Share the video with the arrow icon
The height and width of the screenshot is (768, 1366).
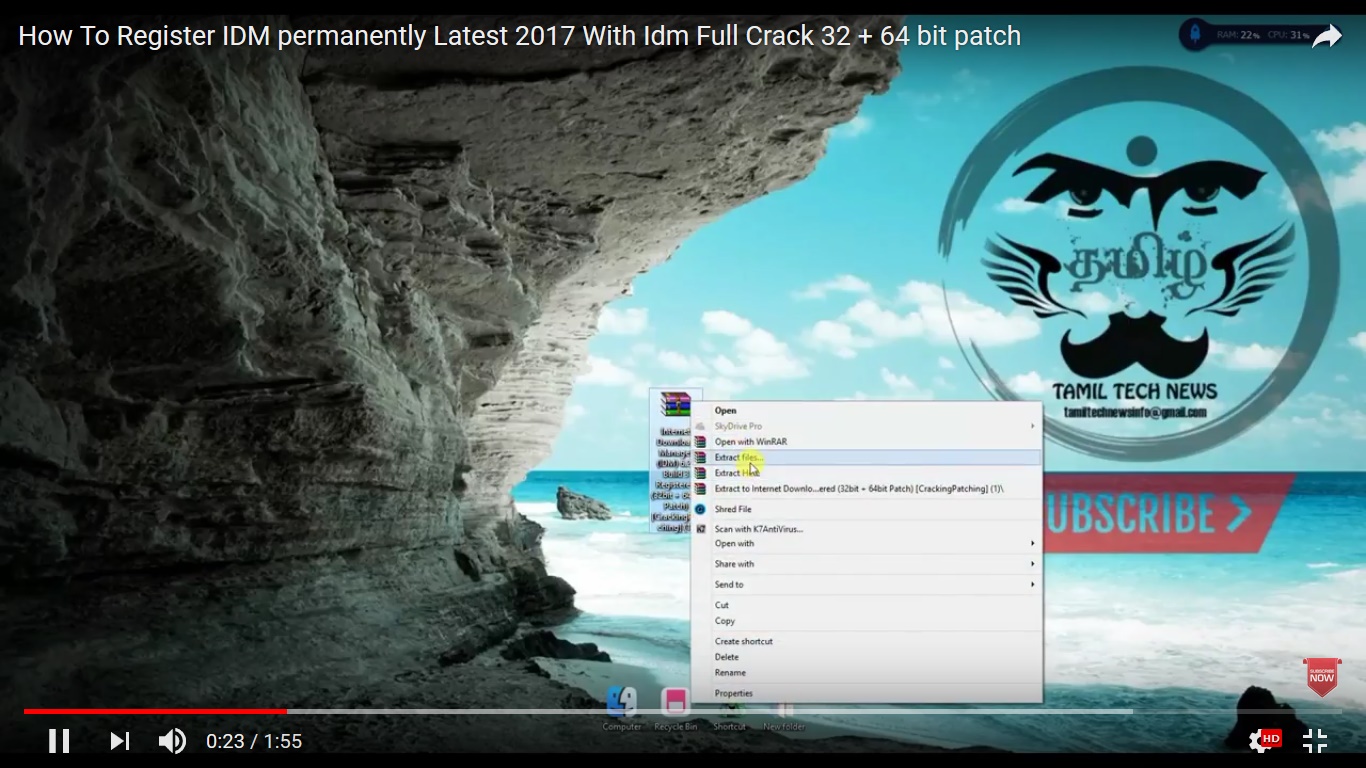click(x=1327, y=37)
